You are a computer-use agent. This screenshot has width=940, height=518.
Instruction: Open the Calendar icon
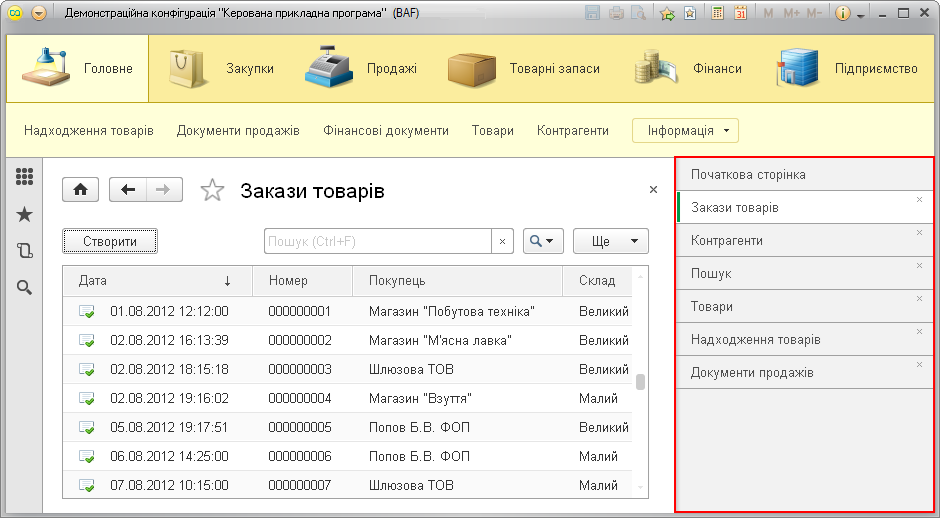click(740, 13)
